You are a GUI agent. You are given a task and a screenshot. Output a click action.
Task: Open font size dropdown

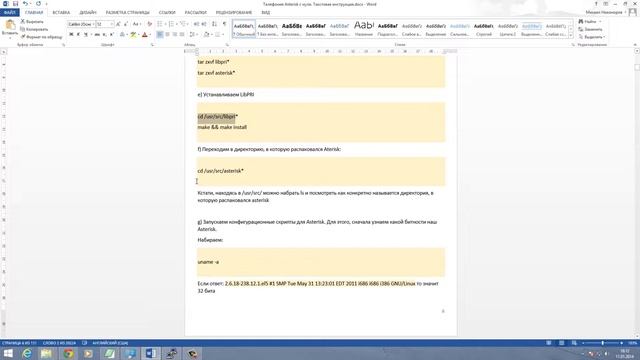coord(111,24)
